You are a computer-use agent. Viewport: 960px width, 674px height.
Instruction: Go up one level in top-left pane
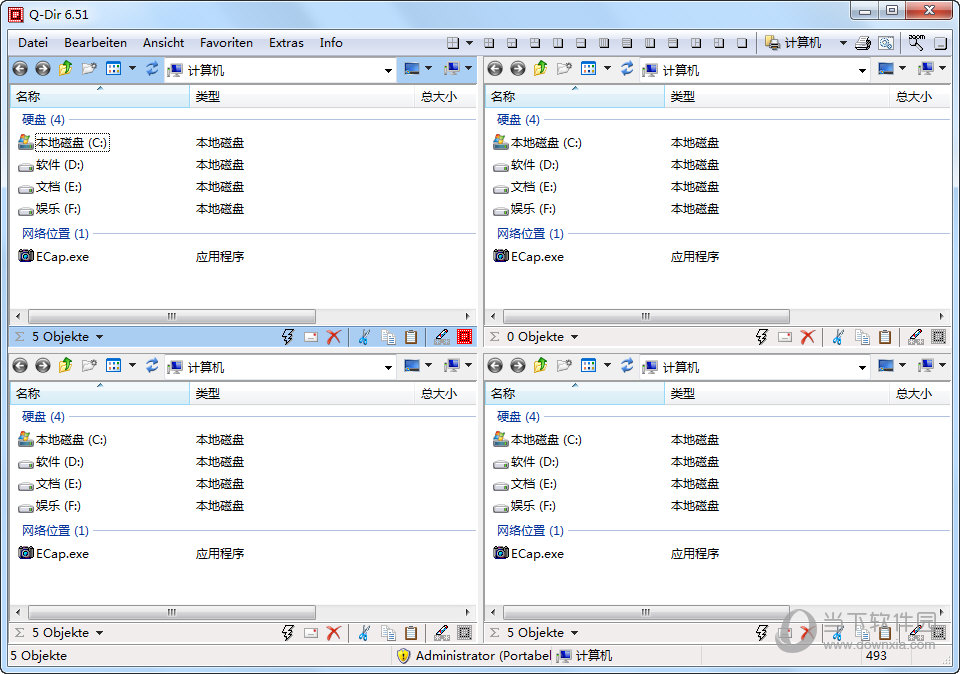click(66, 69)
